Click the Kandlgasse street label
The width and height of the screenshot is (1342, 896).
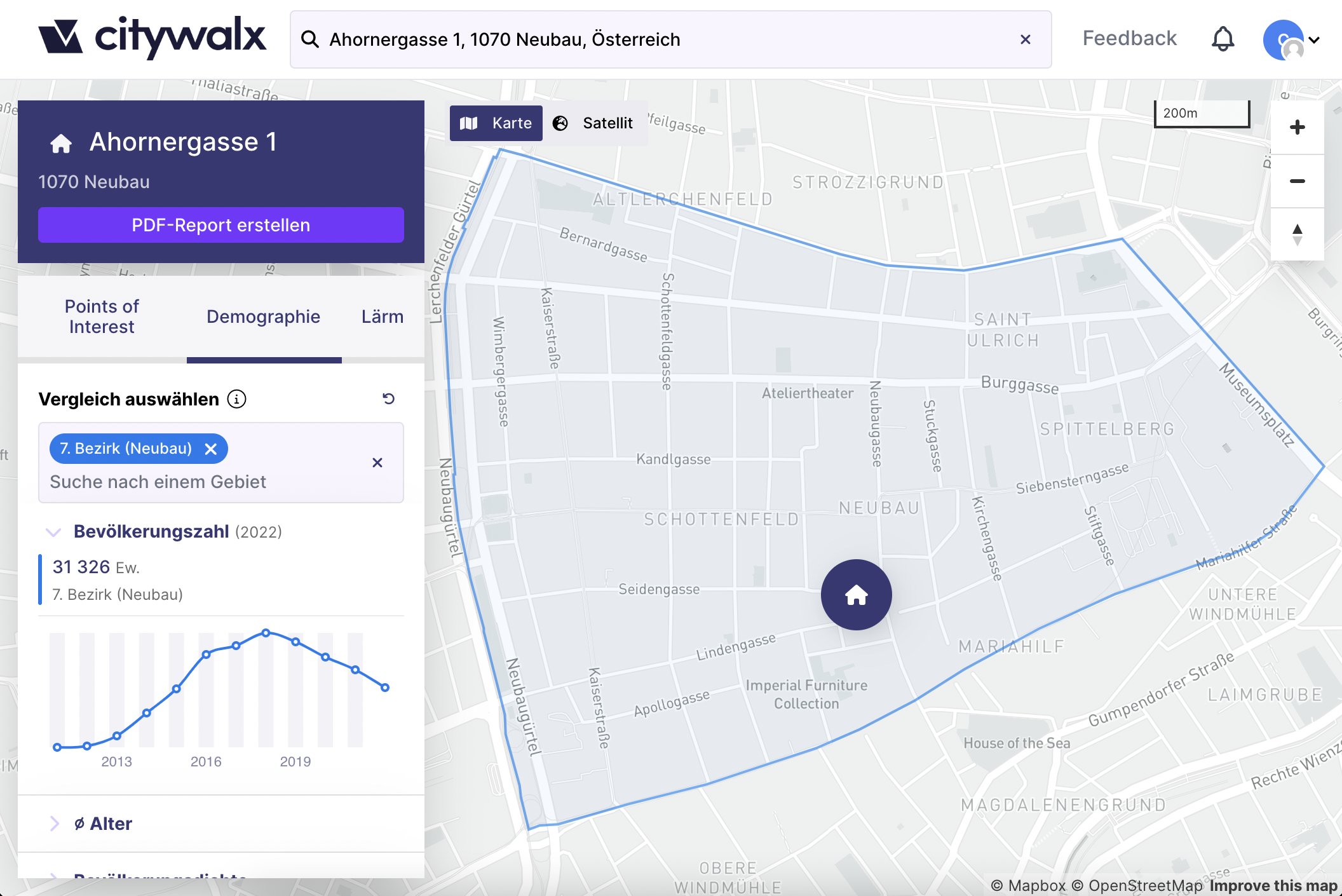pyautogui.click(x=674, y=459)
